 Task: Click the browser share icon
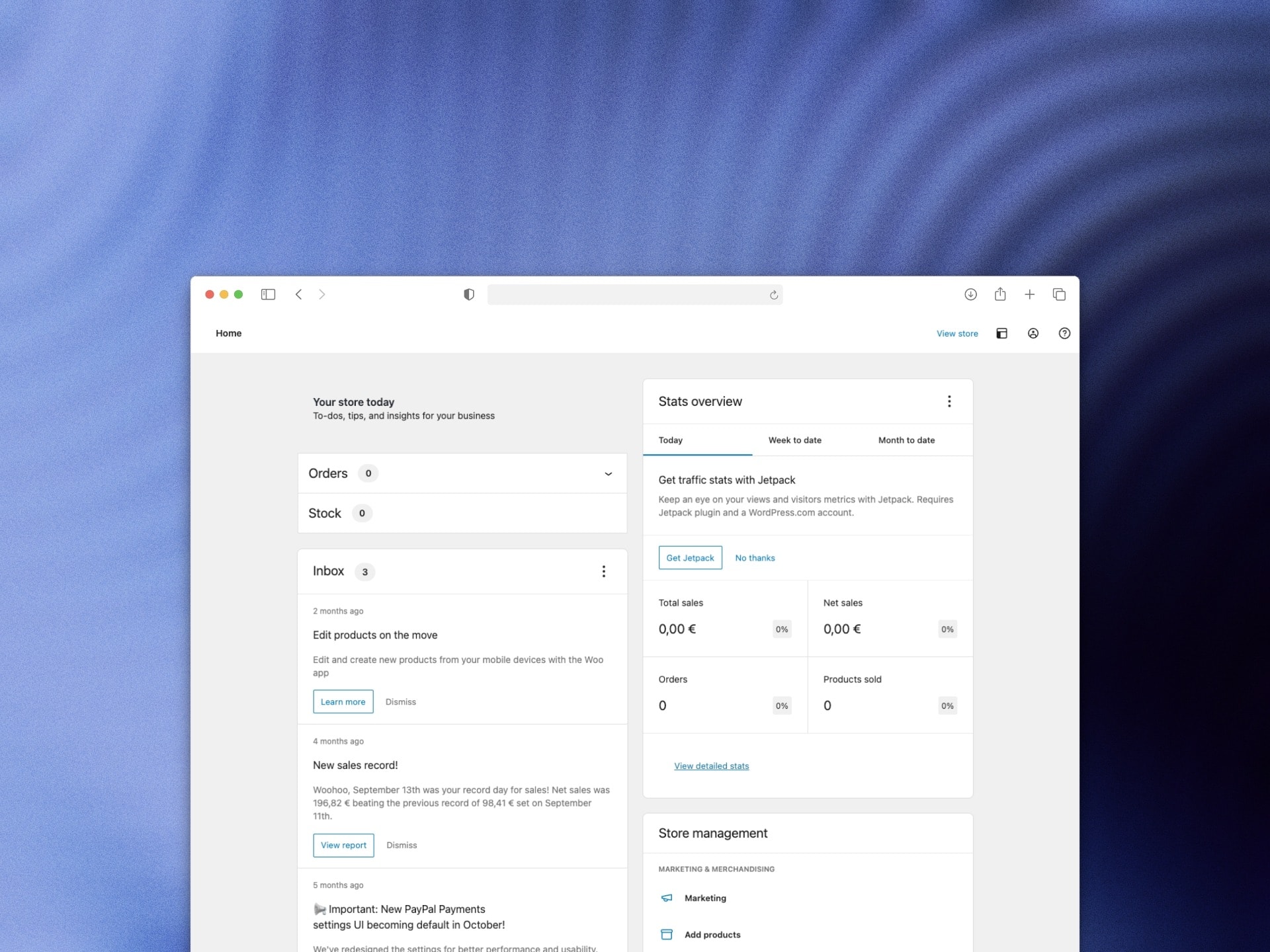(x=1000, y=294)
